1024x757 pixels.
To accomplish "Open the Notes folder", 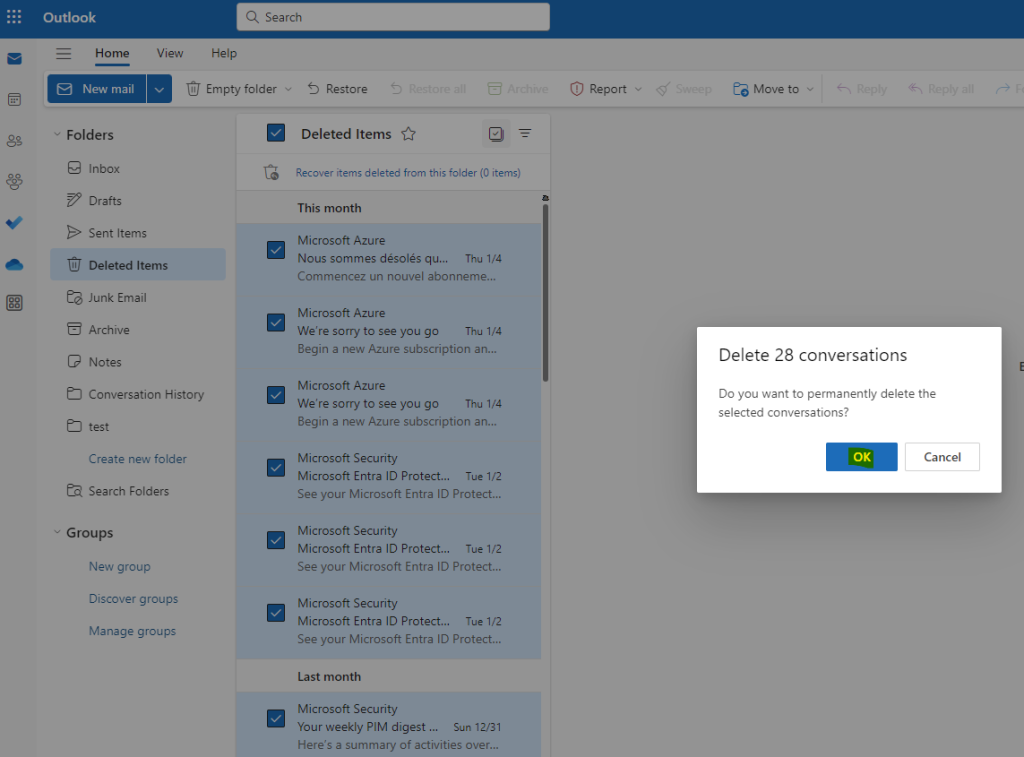I will point(138,362).
